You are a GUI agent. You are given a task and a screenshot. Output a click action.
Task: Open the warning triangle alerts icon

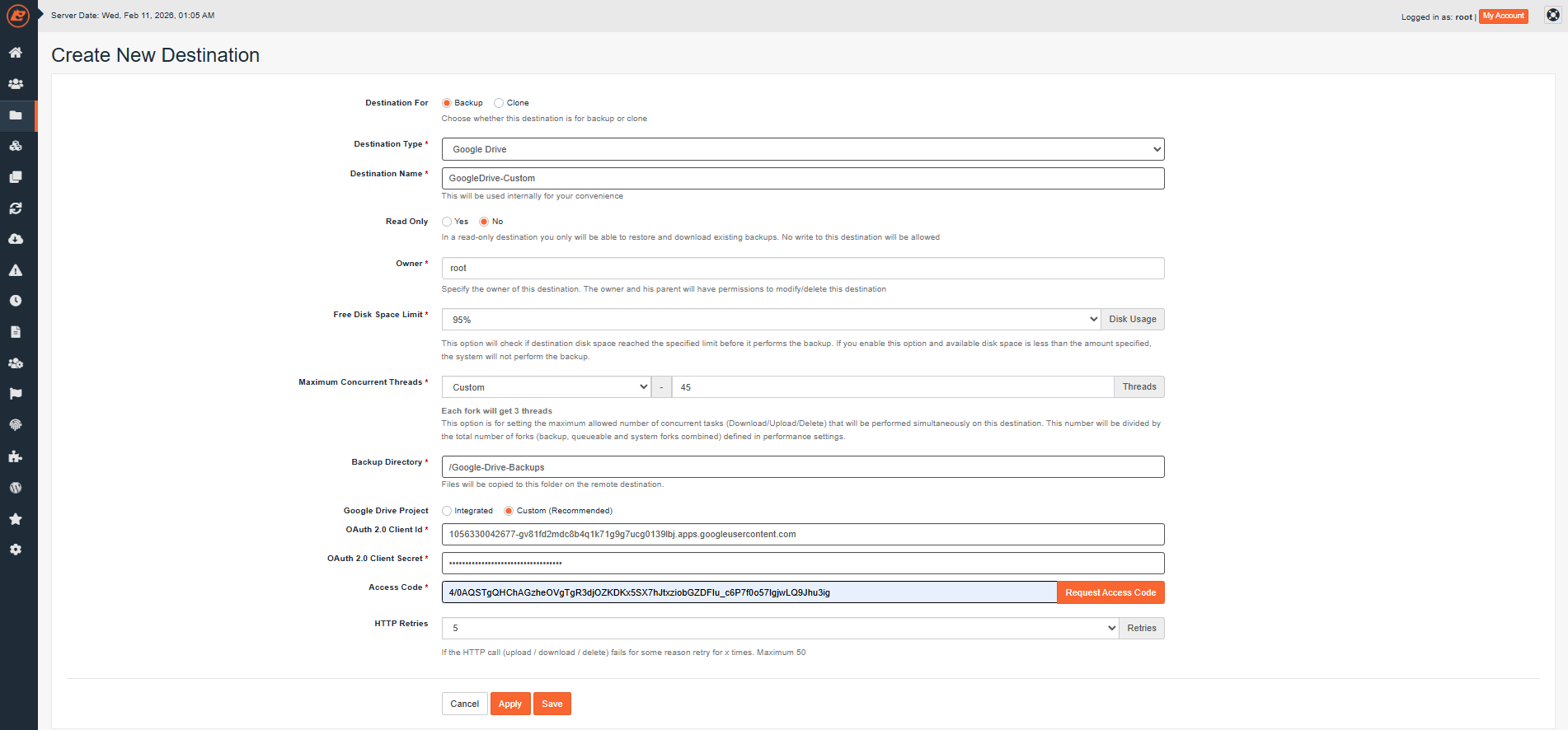(x=16, y=270)
